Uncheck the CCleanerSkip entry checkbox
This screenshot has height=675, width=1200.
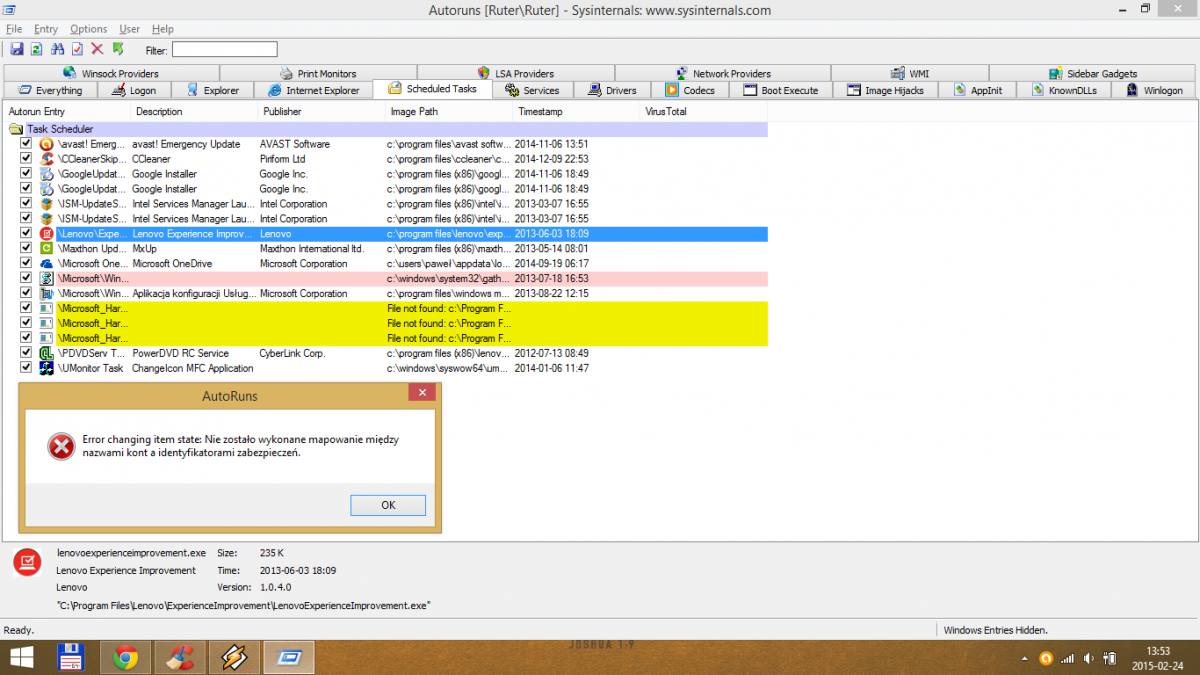point(27,159)
